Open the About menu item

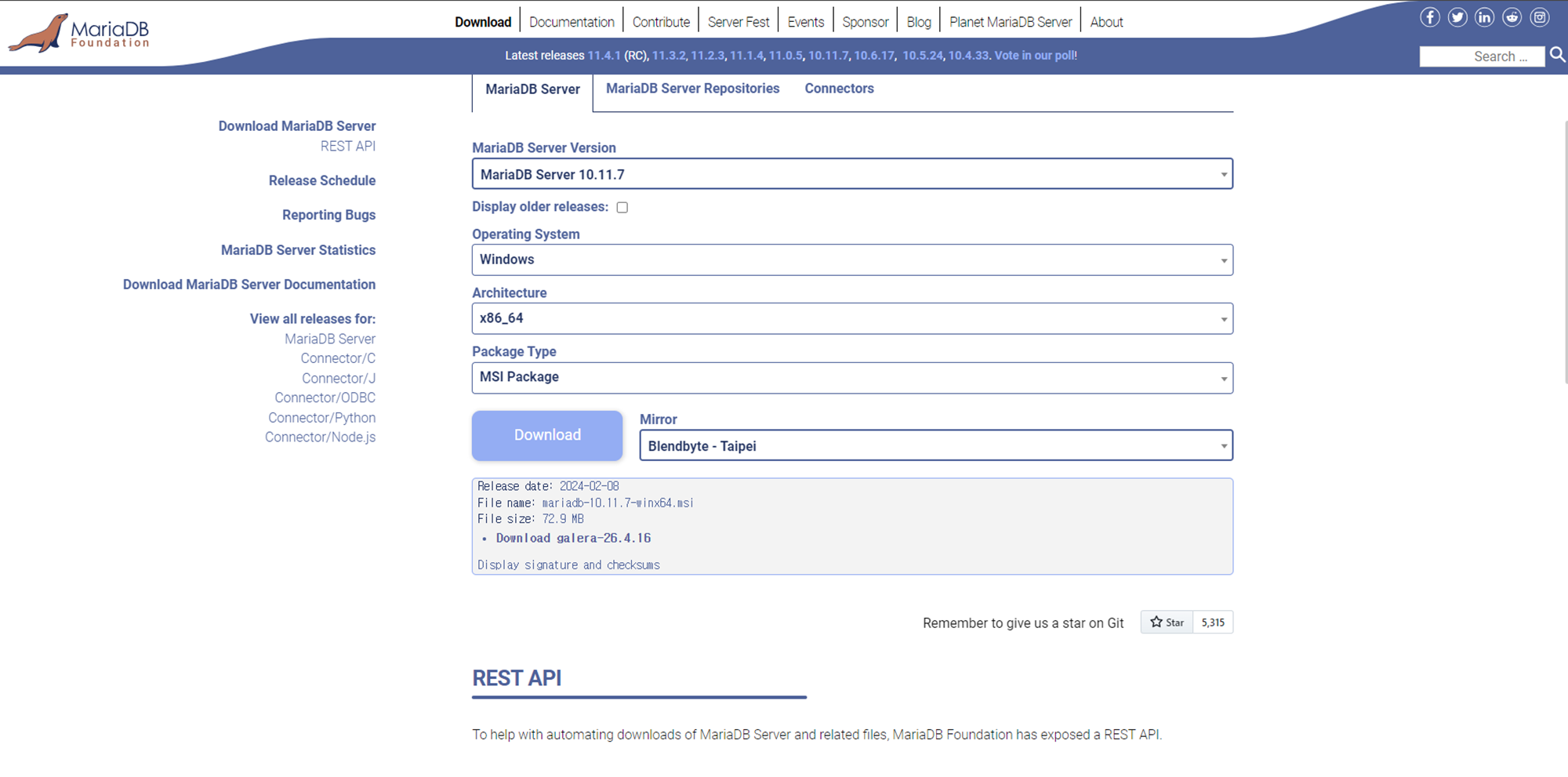1106,22
